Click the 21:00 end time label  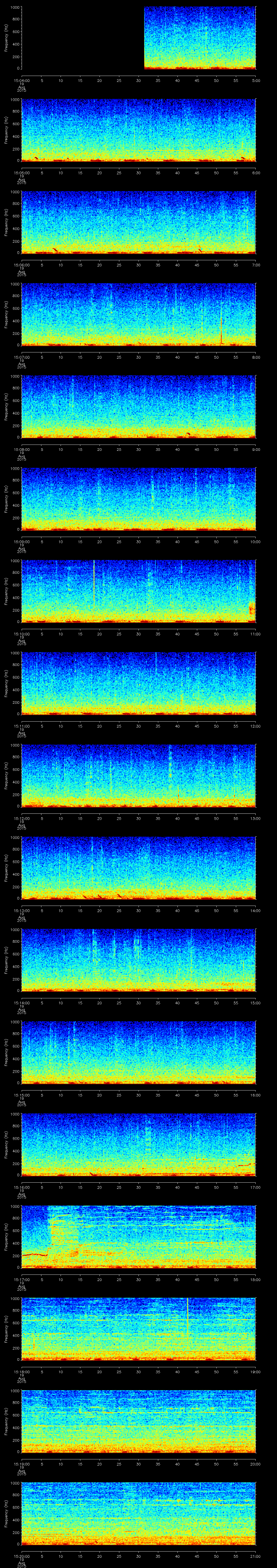[x=255, y=1556]
